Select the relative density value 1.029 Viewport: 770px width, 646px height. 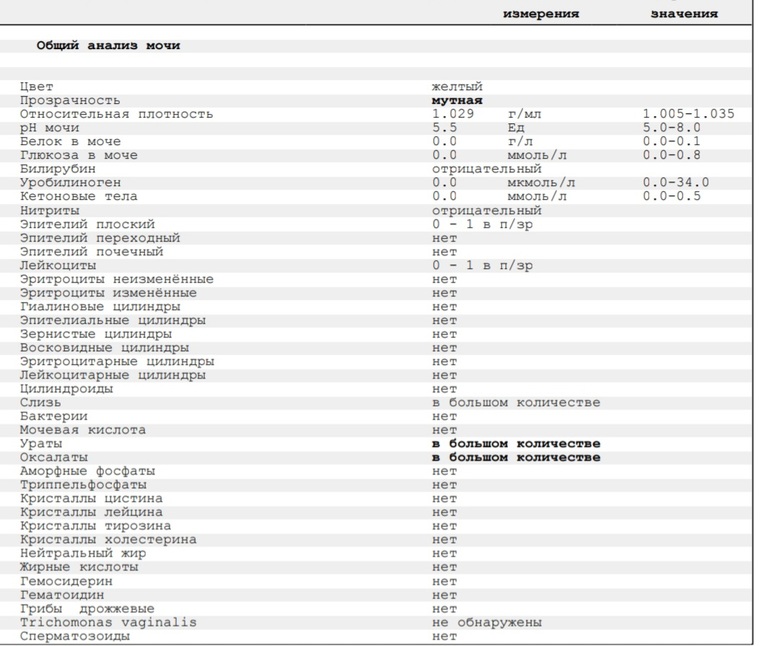coord(452,114)
